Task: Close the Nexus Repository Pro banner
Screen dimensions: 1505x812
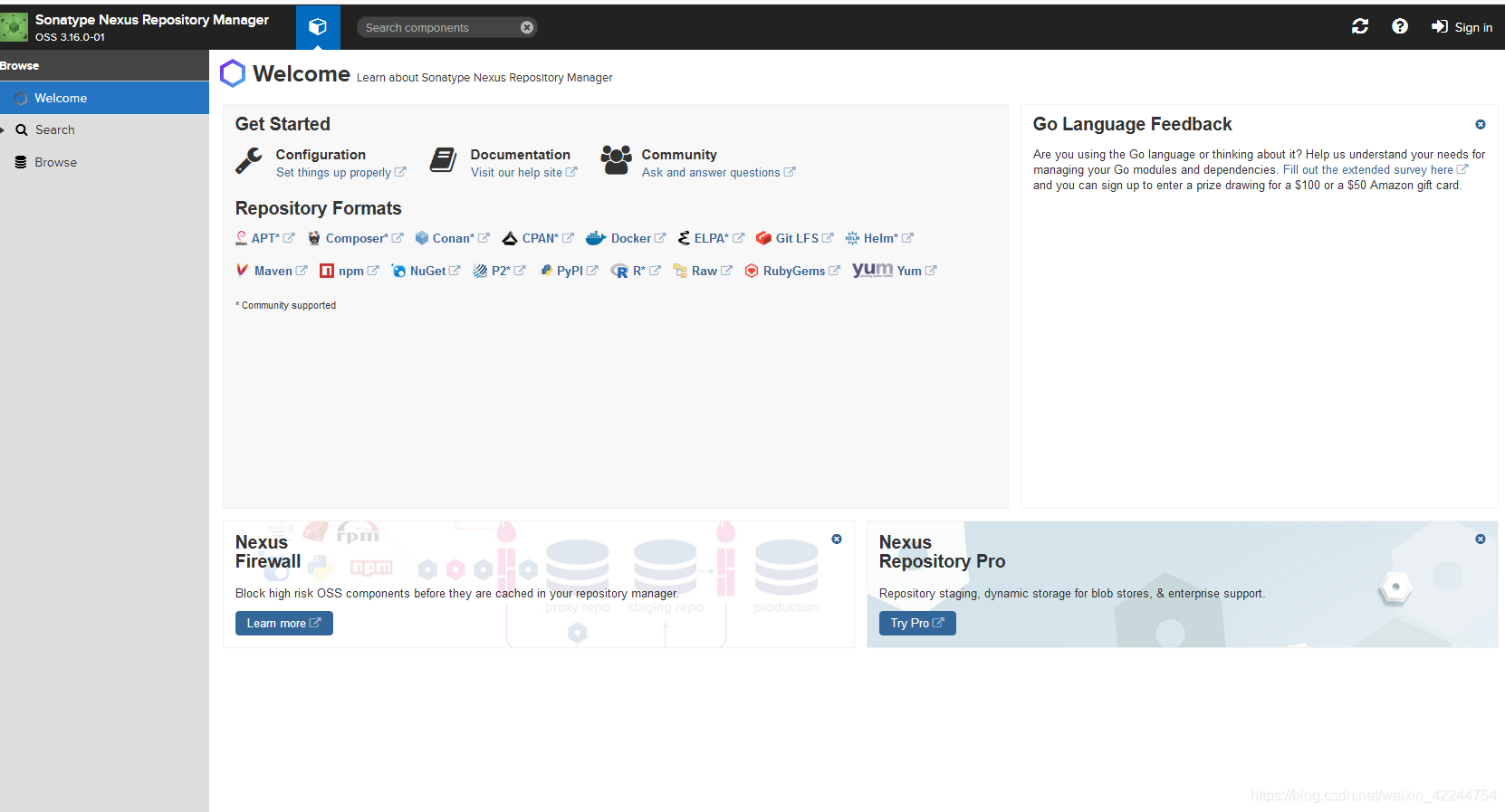Action: click(x=1481, y=539)
